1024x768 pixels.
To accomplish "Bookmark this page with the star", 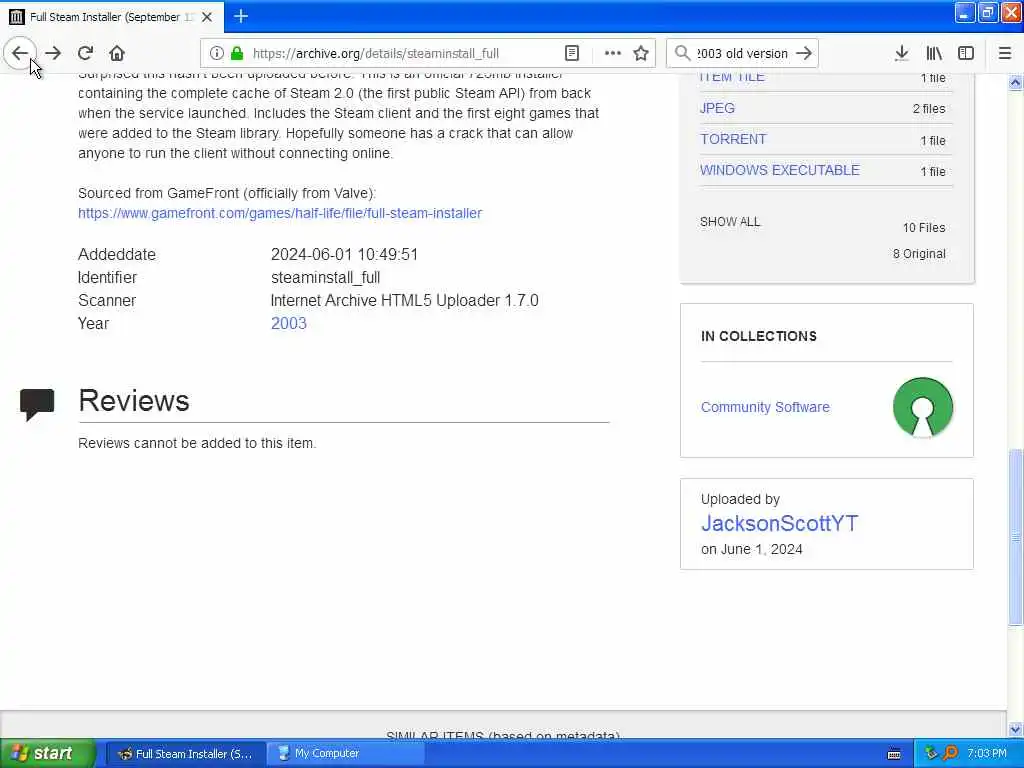I will click(x=641, y=53).
